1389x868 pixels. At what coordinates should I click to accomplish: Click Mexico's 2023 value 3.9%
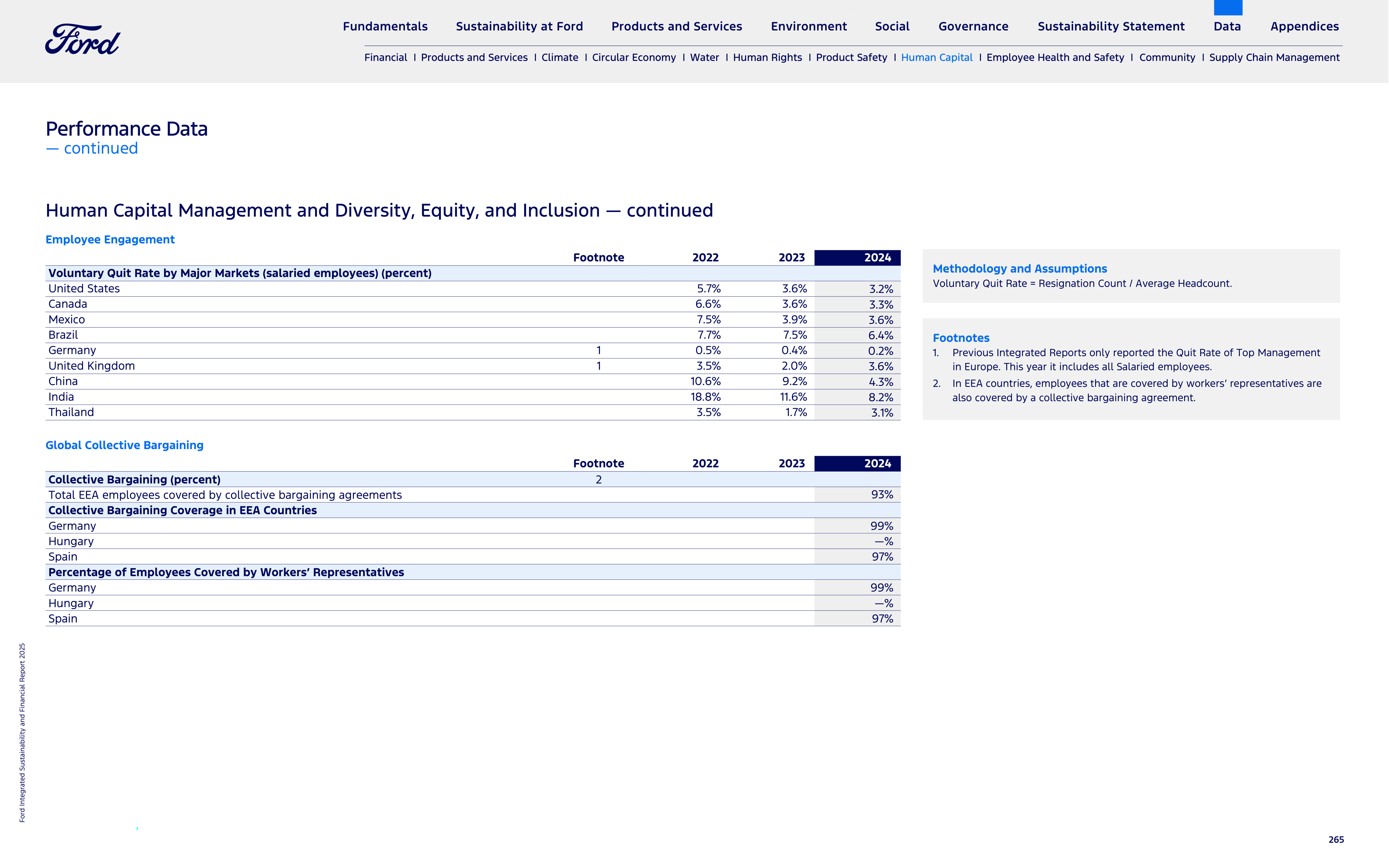795,320
